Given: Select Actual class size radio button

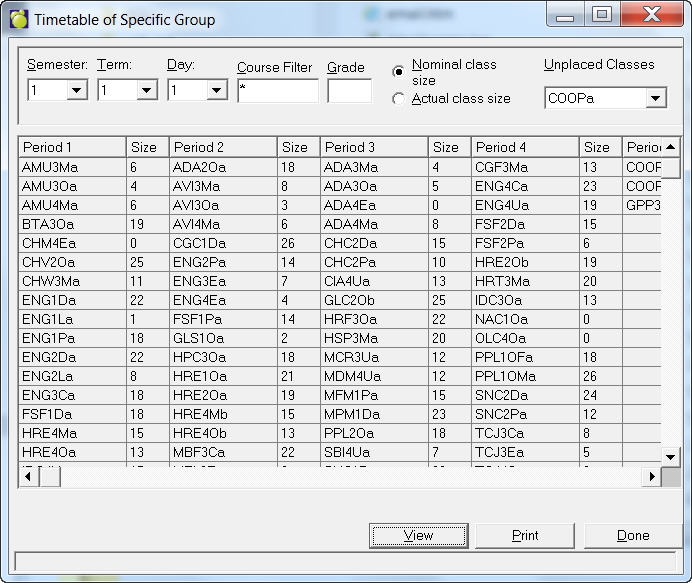Looking at the screenshot, I should tap(399, 99).
